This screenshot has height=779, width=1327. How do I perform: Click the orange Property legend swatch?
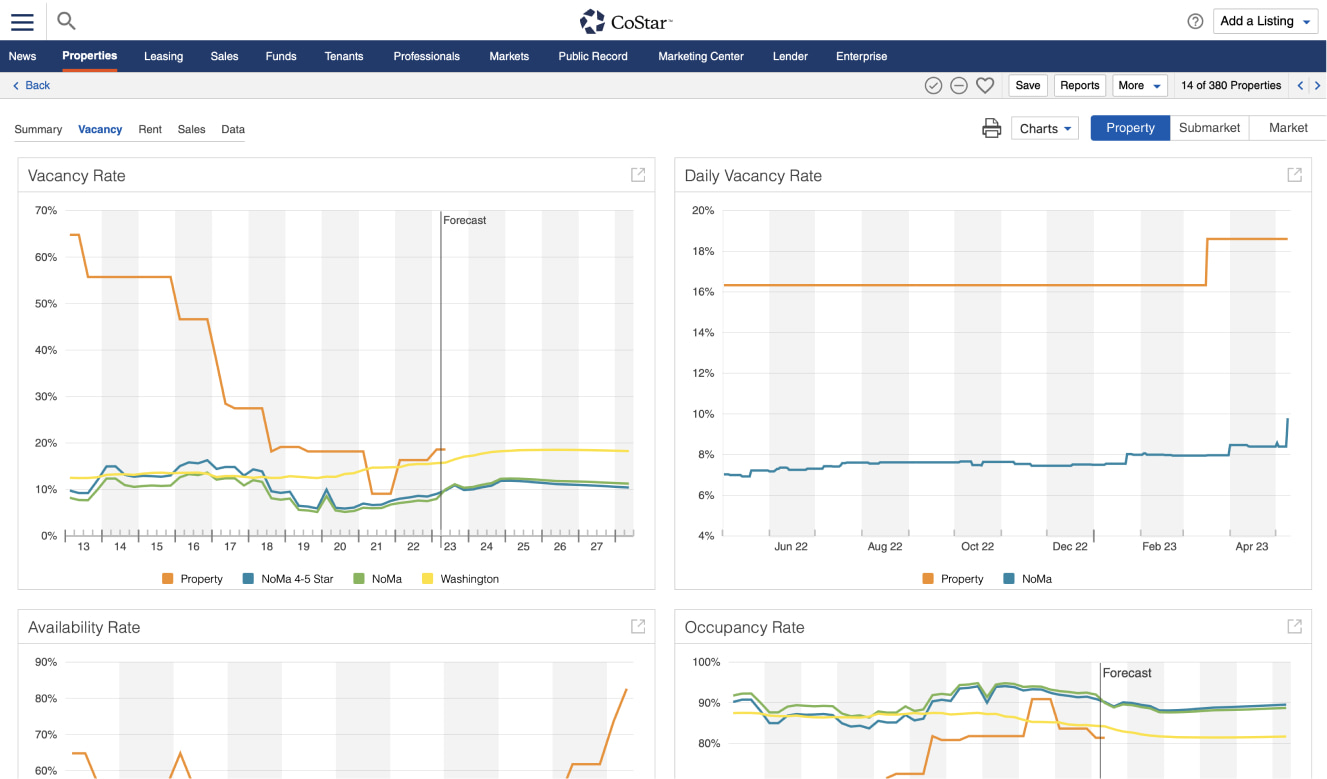pos(168,579)
